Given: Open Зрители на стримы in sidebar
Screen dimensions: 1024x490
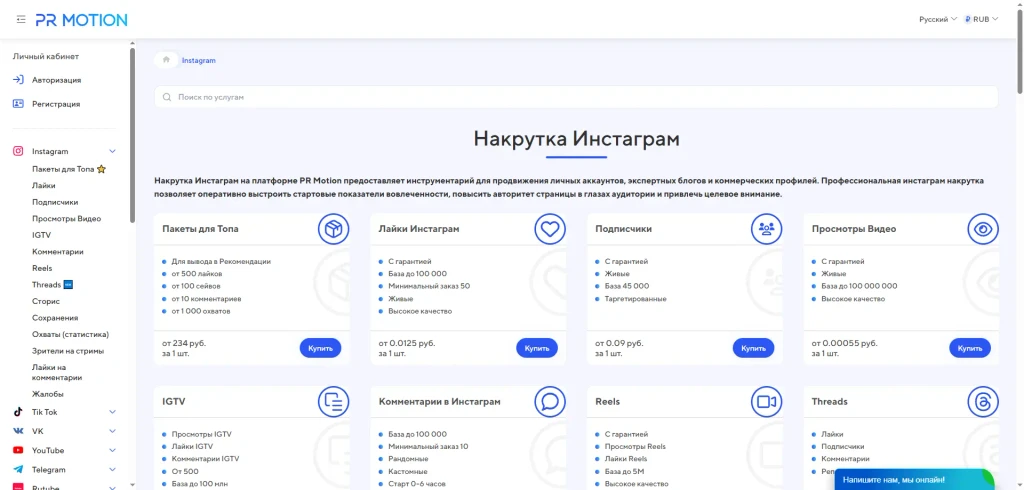Looking at the screenshot, I should (68, 351).
